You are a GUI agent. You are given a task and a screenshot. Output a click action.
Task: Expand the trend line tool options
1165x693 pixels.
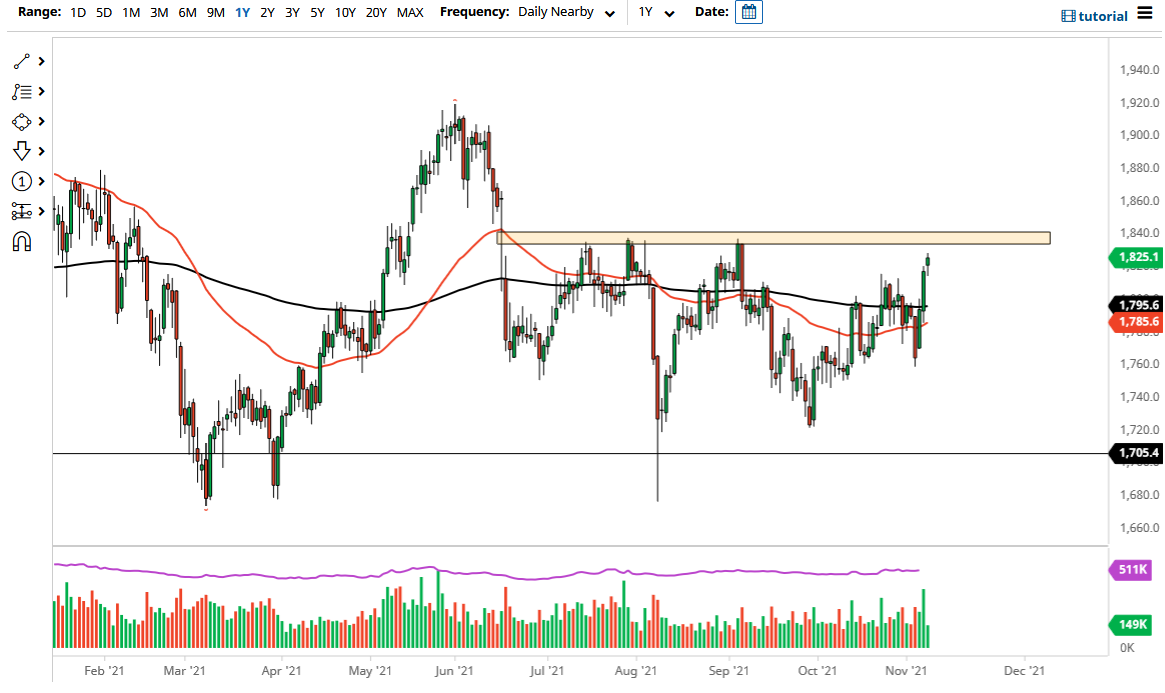pos(42,62)
